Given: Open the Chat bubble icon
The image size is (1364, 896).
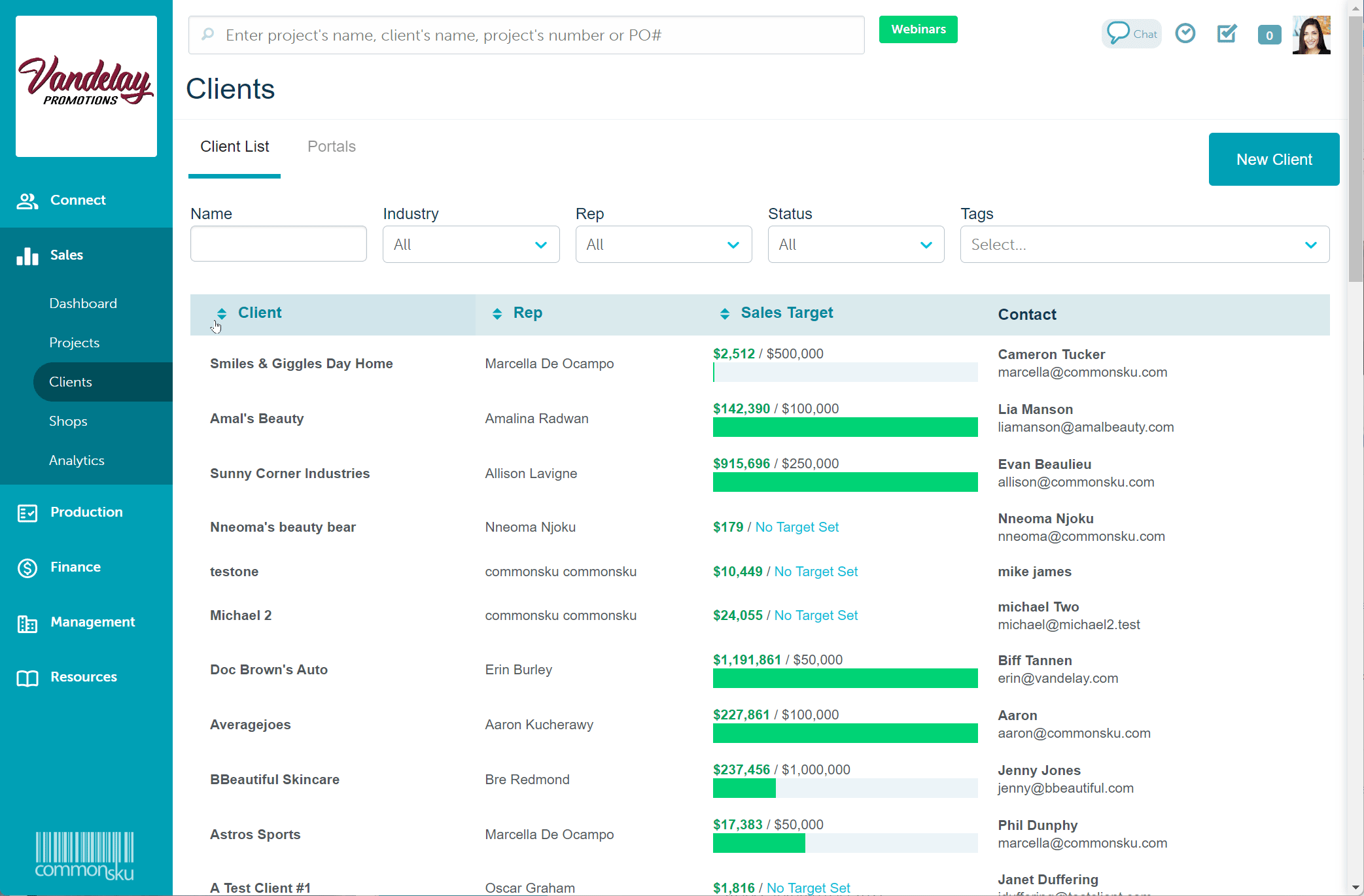Looking at the screenshot, I should [x=1119, y=33].
